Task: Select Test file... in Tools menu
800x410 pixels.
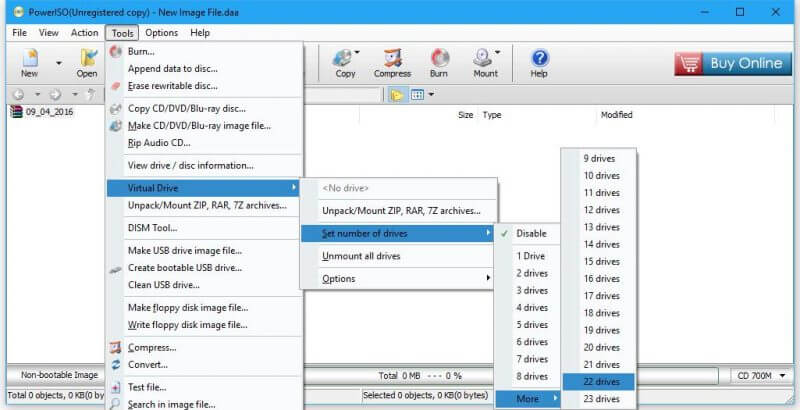Action: [x=205, y=387]
